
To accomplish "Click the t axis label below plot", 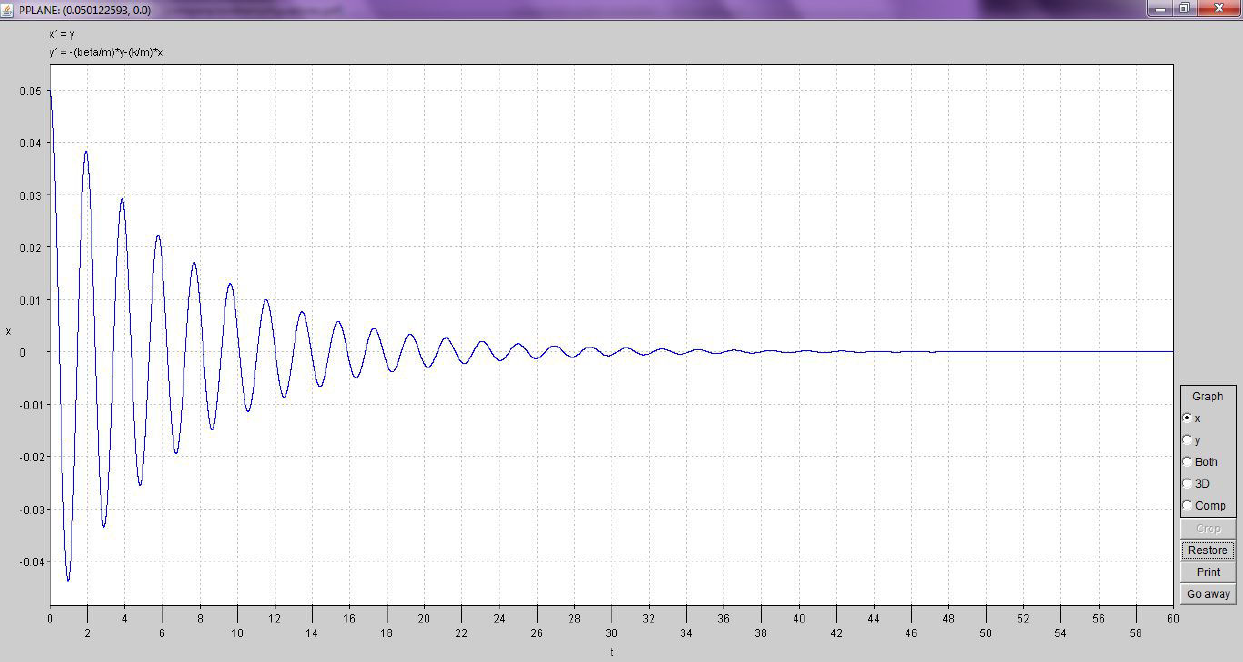I will click(611, 652).
